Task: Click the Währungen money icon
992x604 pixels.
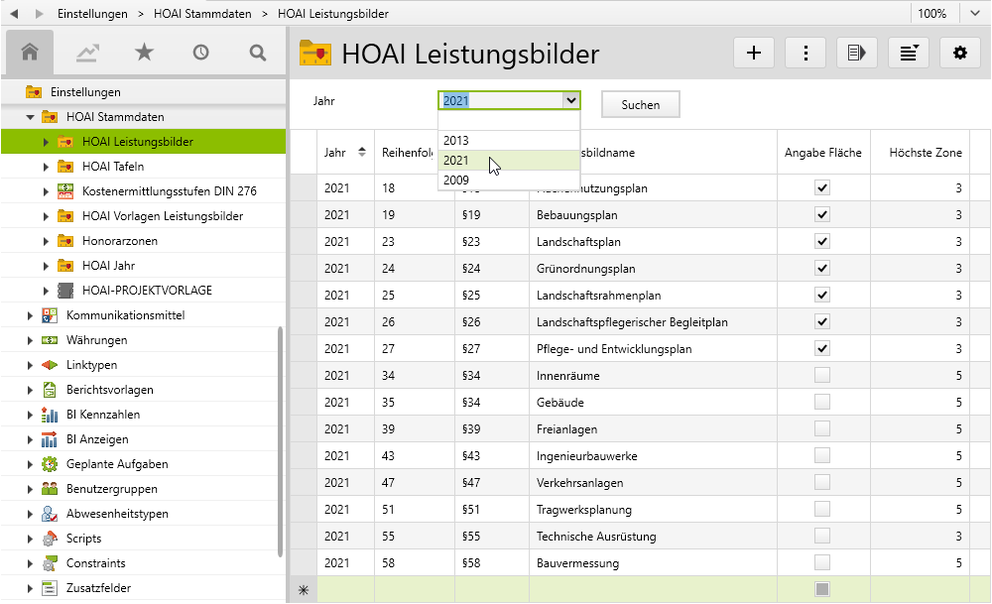Action: tap(49, 340)
